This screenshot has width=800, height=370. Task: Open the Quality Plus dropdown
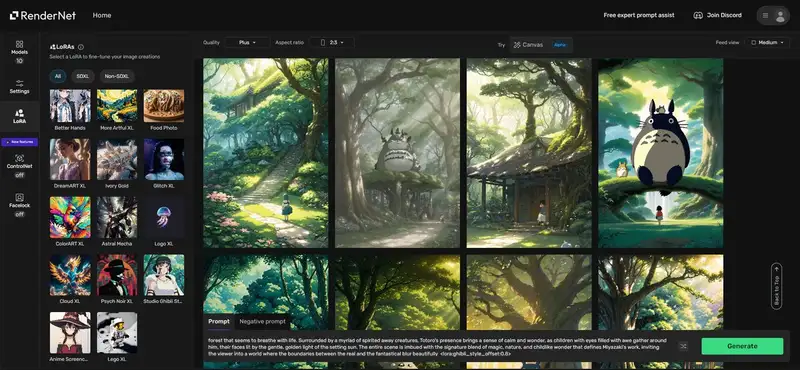[x=247, y=42]
